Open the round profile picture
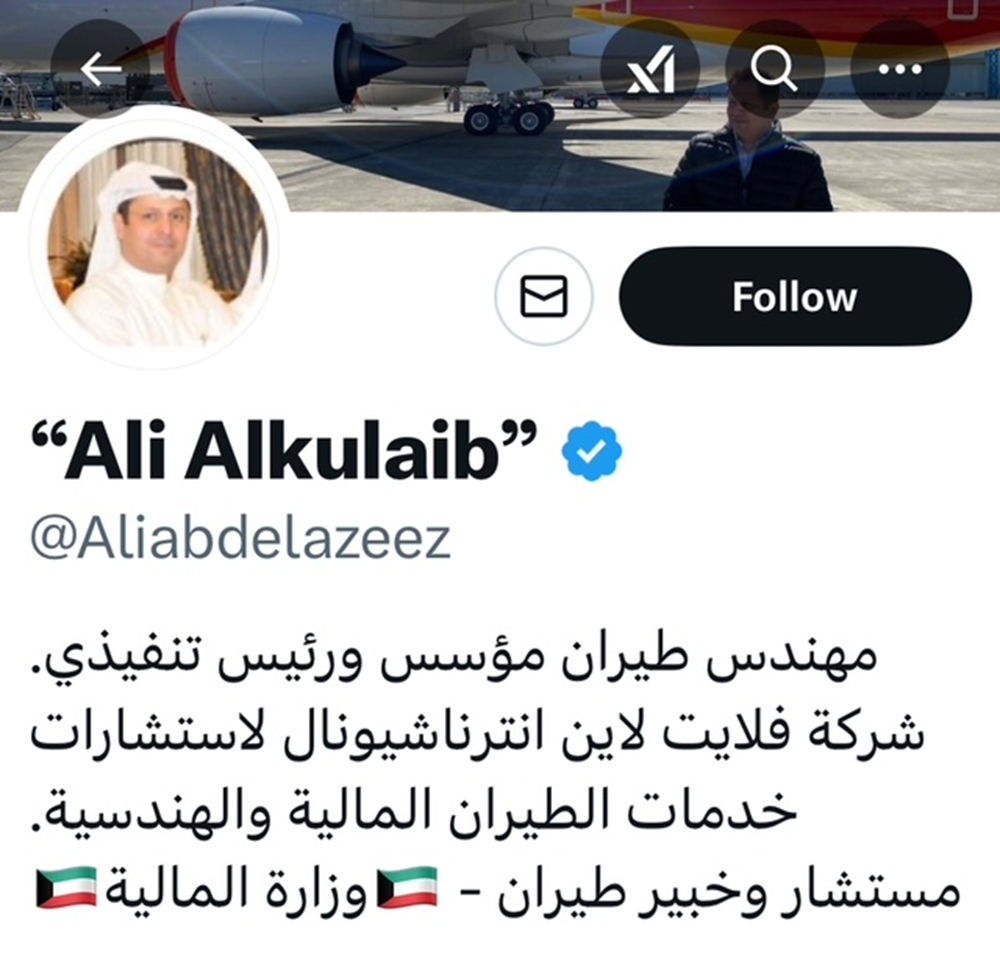The image size is (1000, 959). (157, 242)
